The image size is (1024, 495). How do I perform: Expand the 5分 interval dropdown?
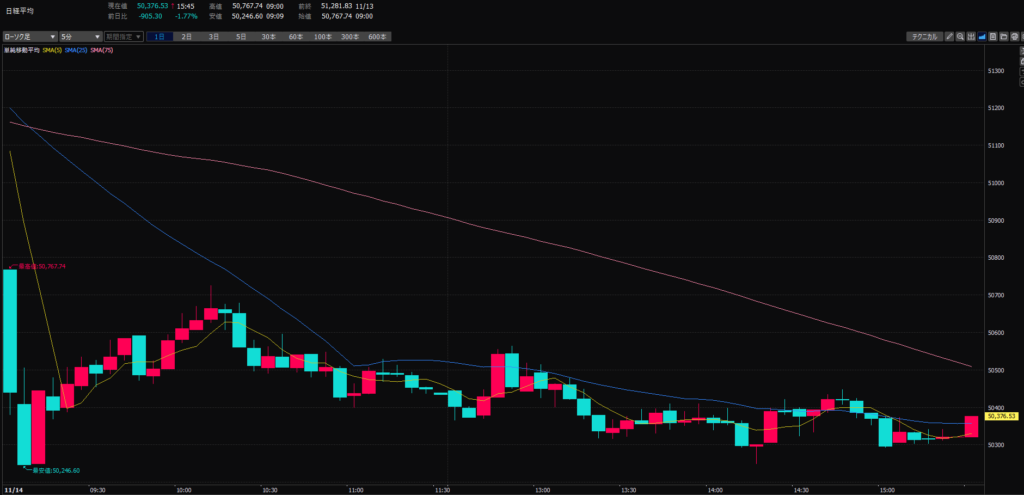point(80,37)
